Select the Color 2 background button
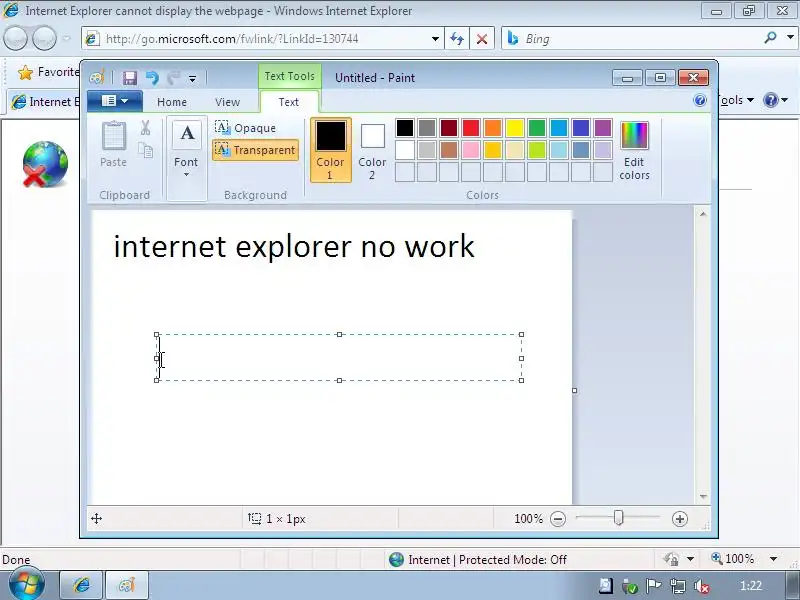 point(372,150)
